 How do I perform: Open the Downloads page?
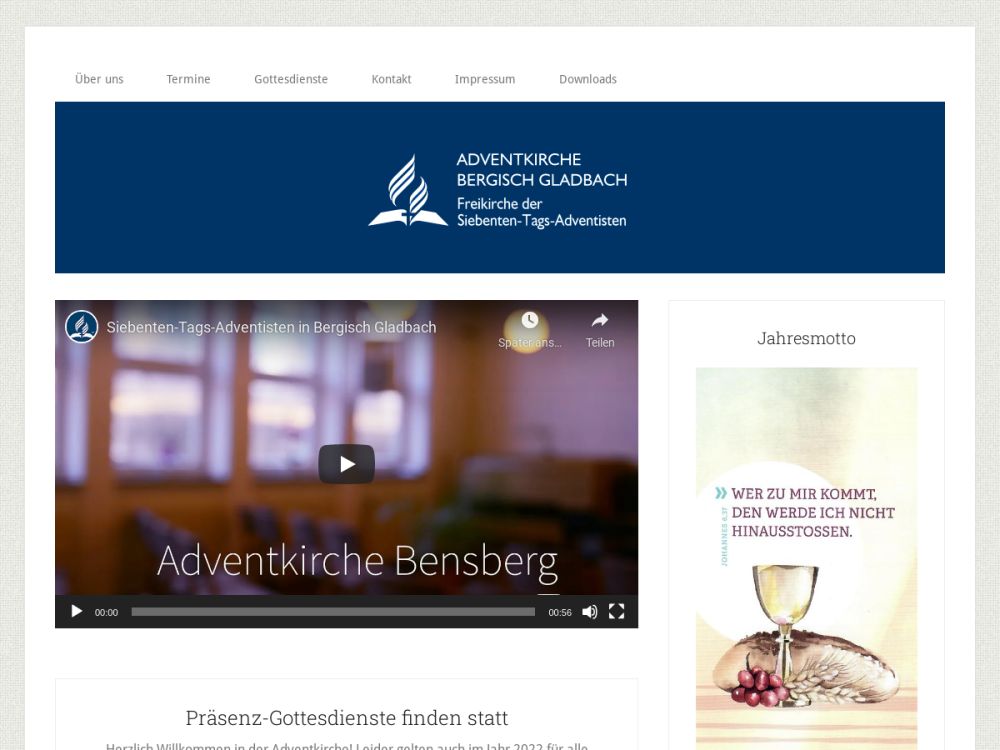(x=588, y=79)
